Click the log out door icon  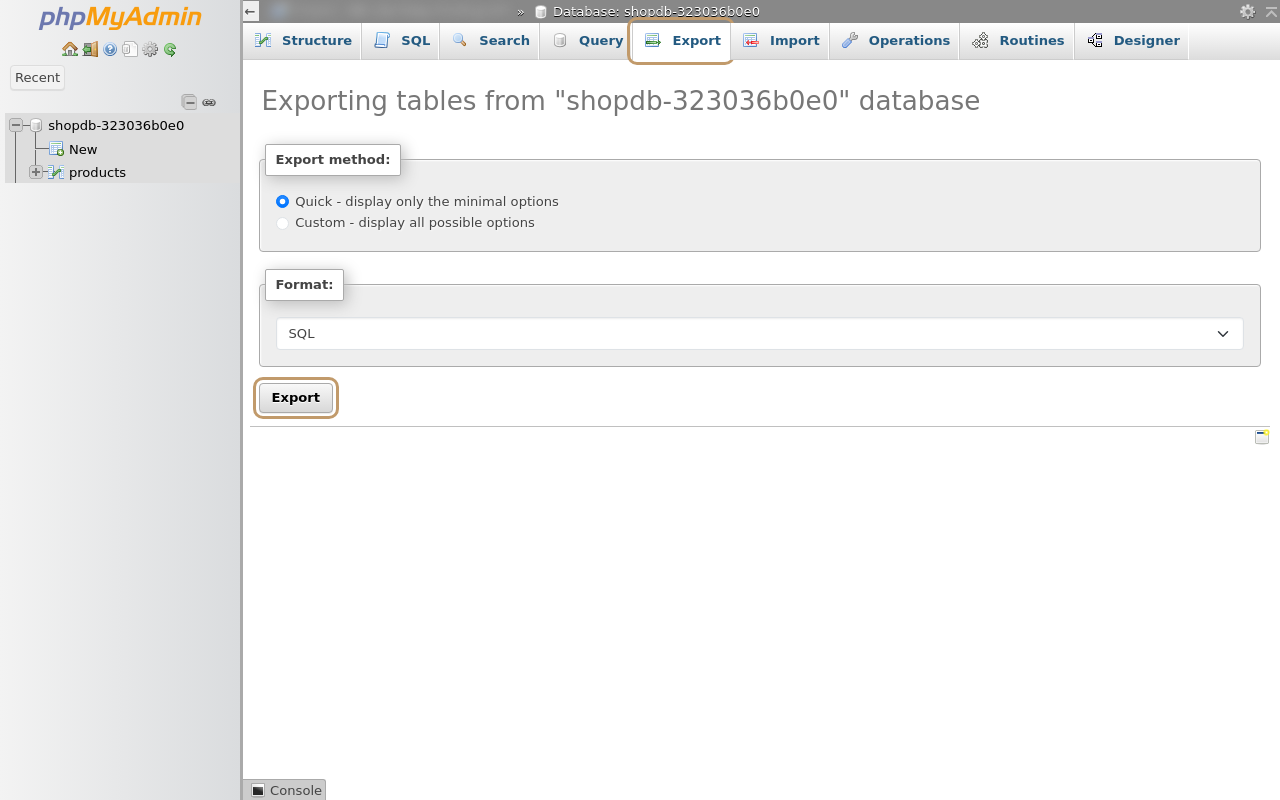pos(90,49)
